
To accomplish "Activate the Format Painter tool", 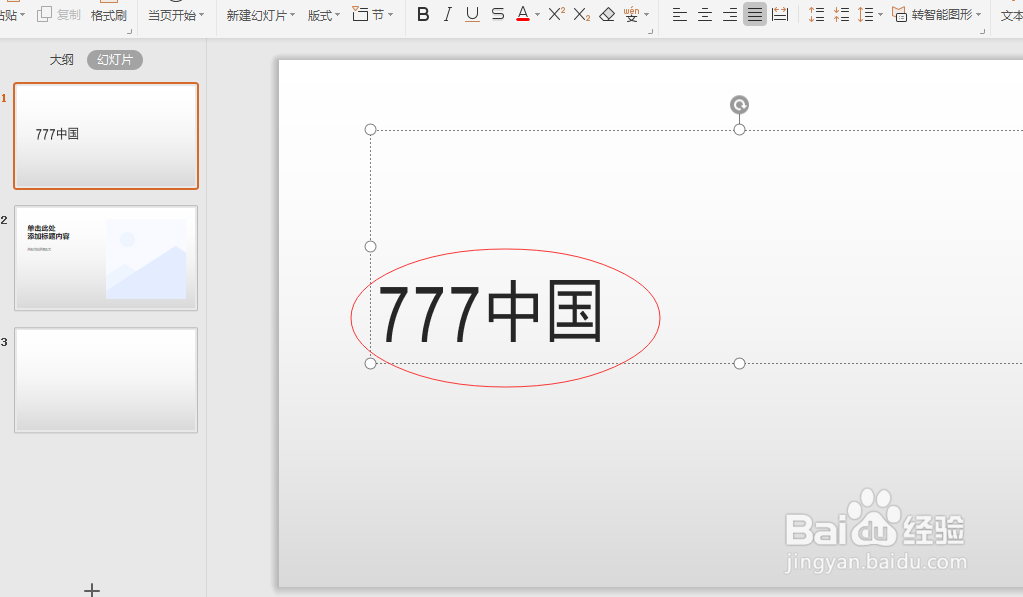I will [107, 15].
